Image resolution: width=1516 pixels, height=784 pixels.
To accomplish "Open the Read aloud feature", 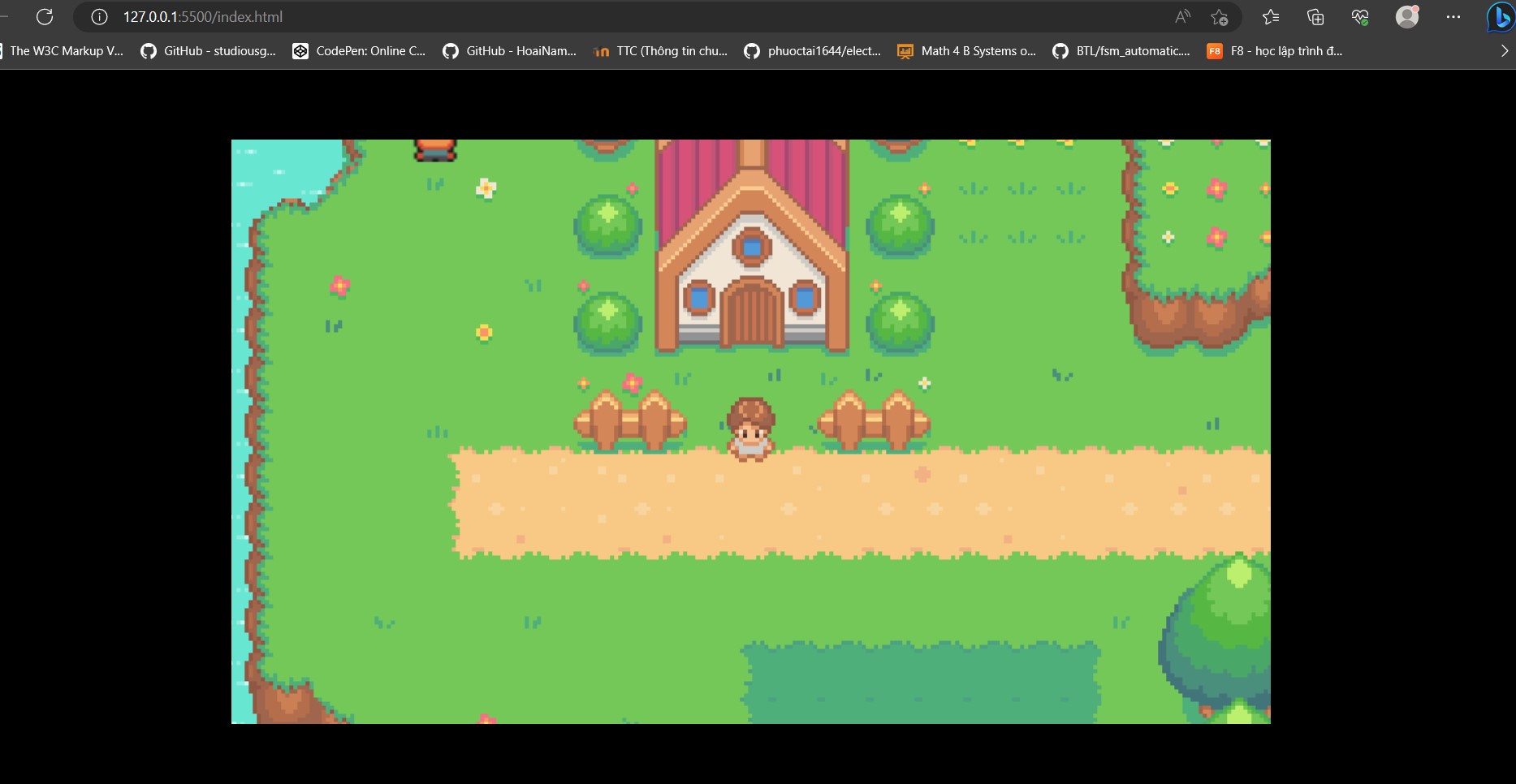I will [1182, 16].
